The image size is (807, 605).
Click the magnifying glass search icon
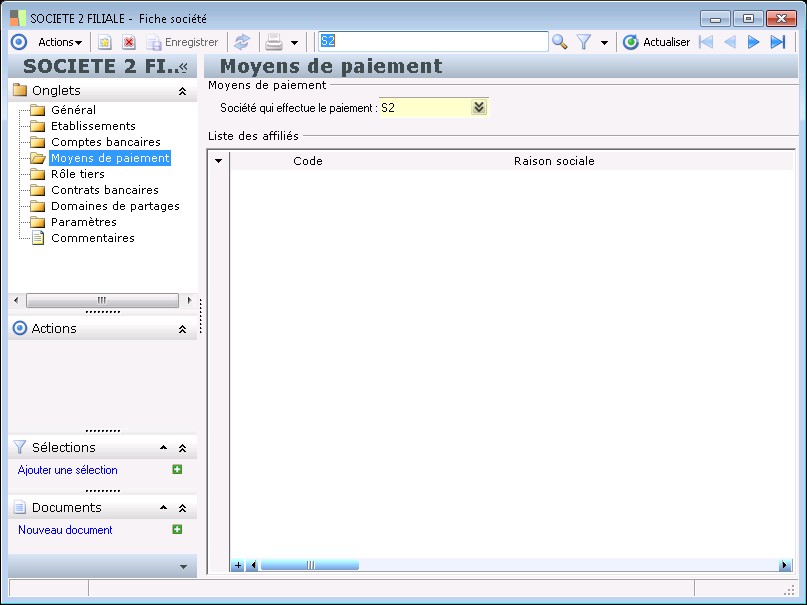pyautogui.click(x=560, y=42)
